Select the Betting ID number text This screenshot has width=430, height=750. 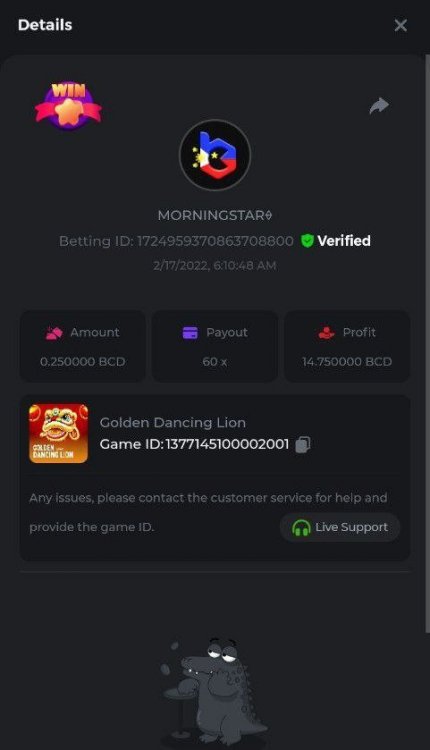pos(215,241)
